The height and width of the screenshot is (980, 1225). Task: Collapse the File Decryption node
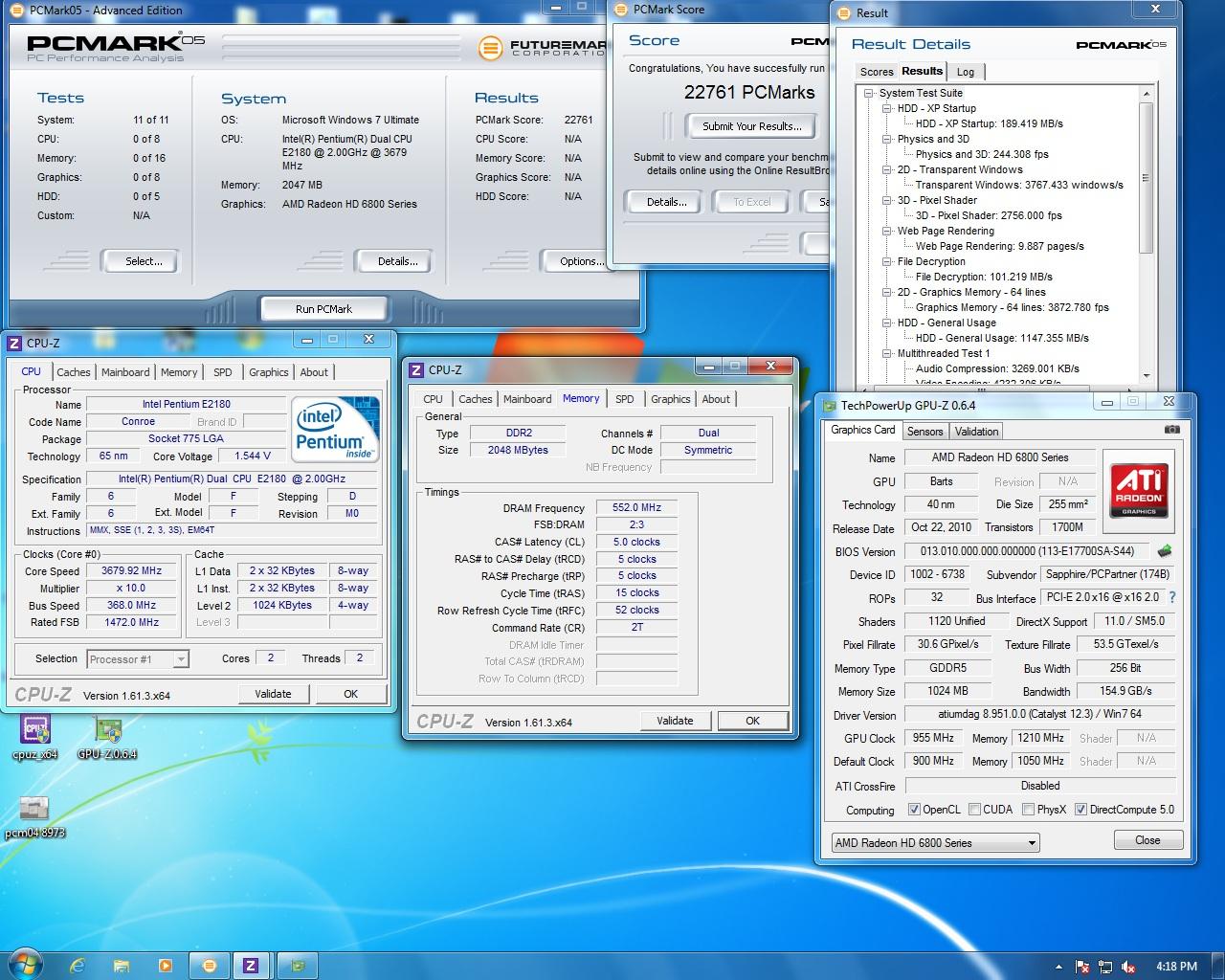tap(887, 262)
